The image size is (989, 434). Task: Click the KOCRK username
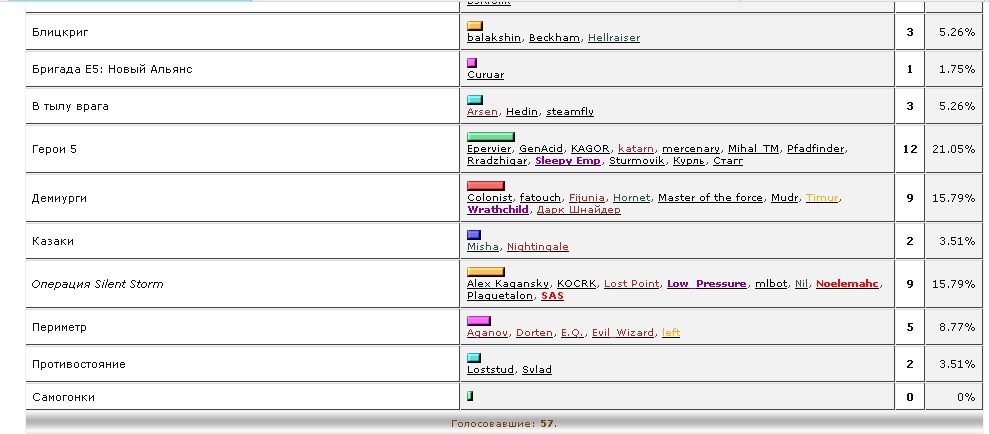(x=576, y=284)
